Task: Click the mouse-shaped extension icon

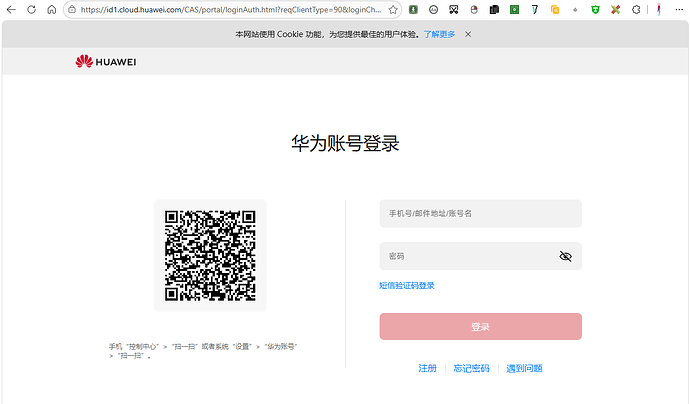Action: pos(474,10)
